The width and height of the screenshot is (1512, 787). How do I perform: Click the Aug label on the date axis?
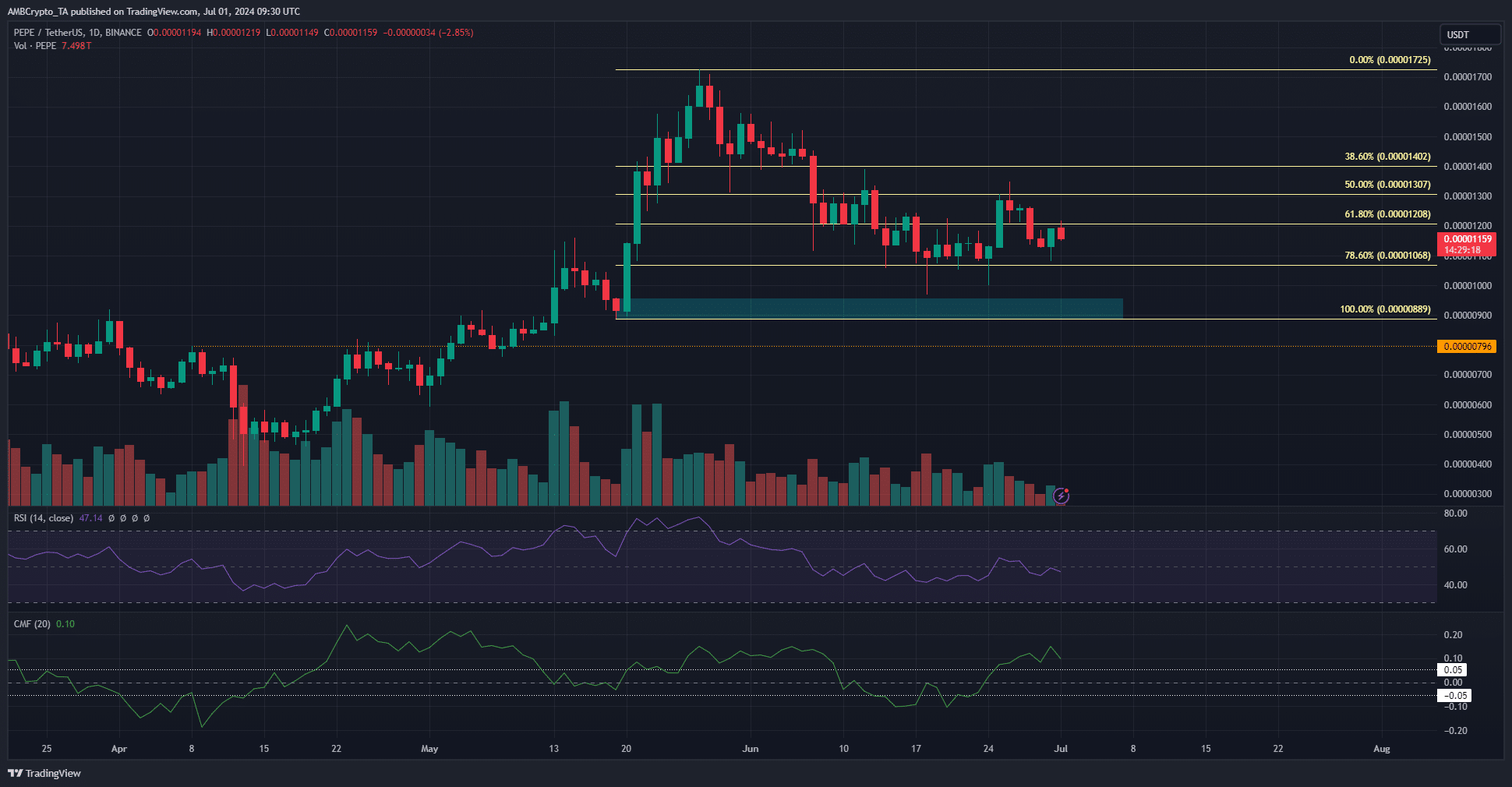(1382, 749)
